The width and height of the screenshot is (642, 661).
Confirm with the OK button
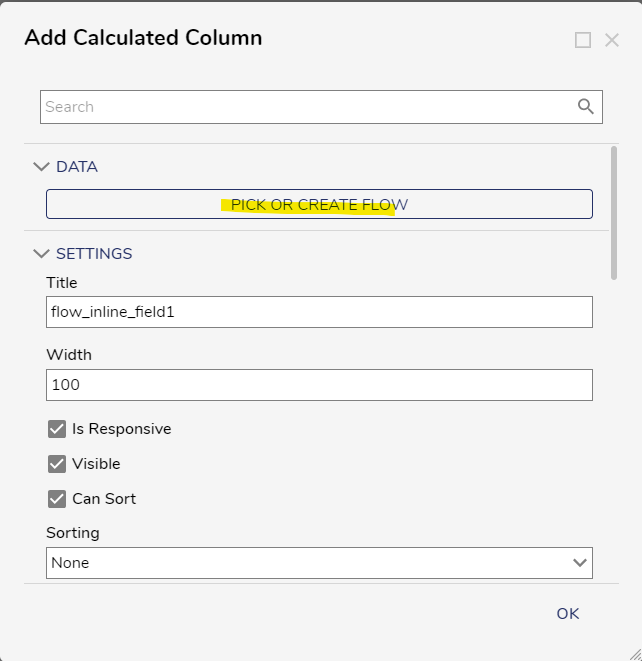pos(567,614)
